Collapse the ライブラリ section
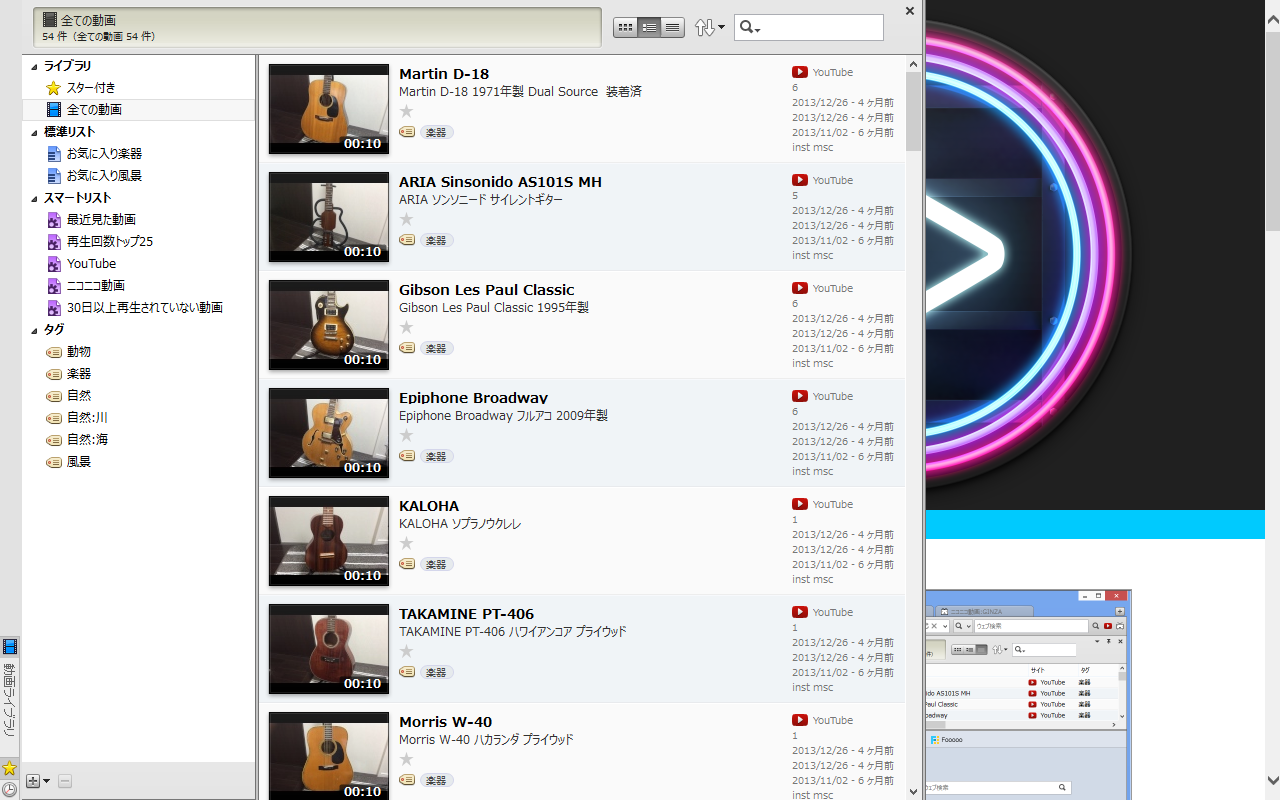This screenshot has width=1280, height=800. [x=34, y=67]
